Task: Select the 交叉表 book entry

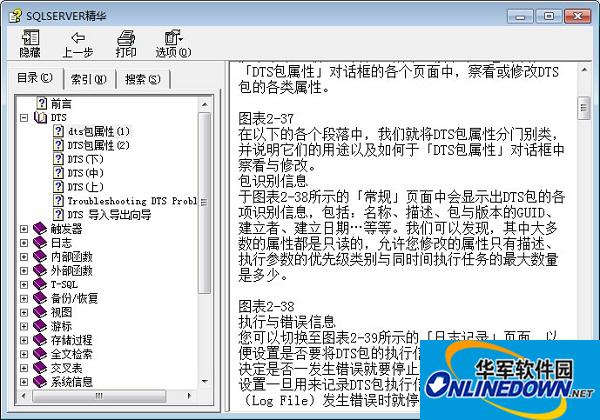Action: pyautogui.click(x=67, y=368)
